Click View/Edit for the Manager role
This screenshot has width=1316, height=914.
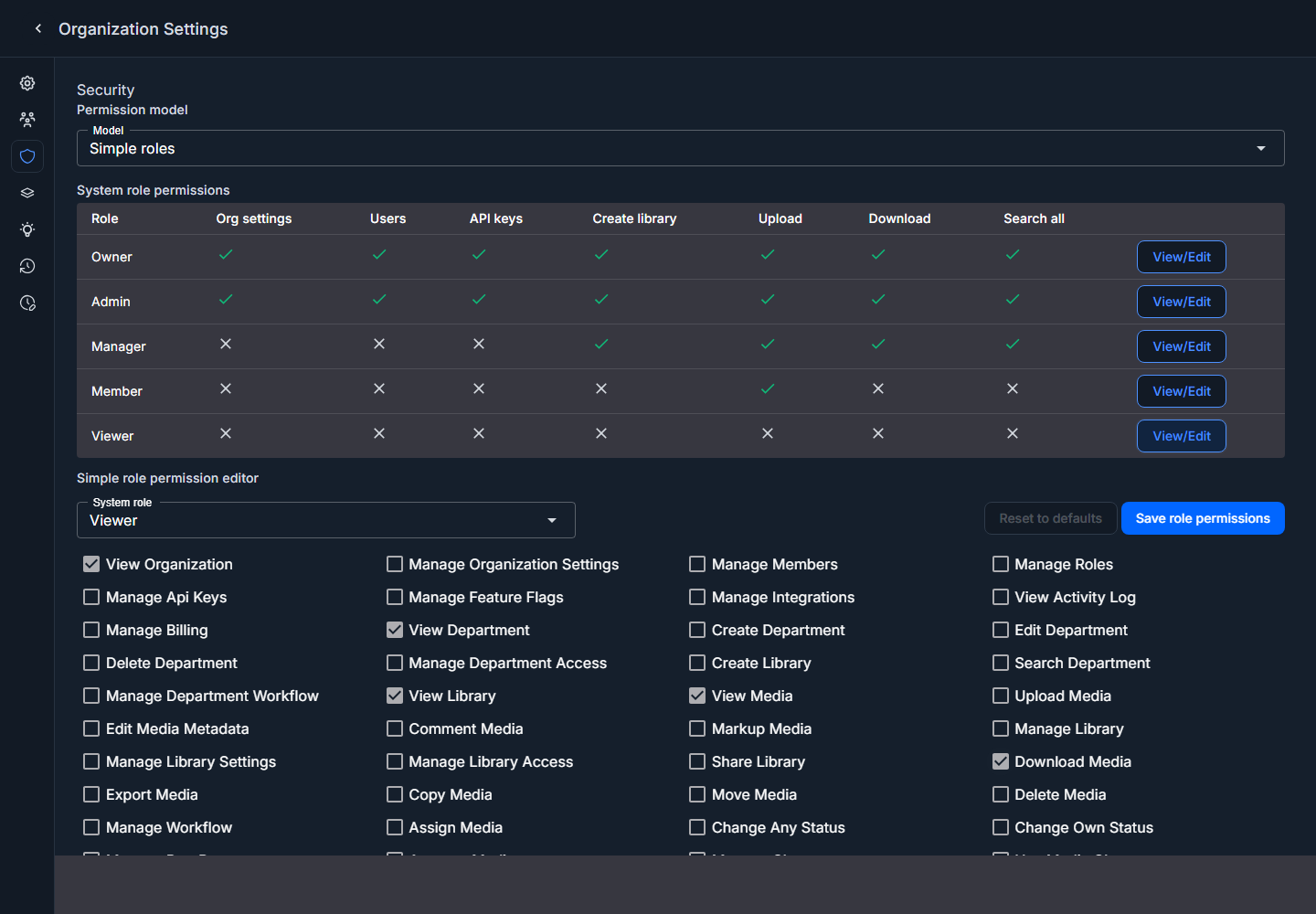pos(1182,346)
